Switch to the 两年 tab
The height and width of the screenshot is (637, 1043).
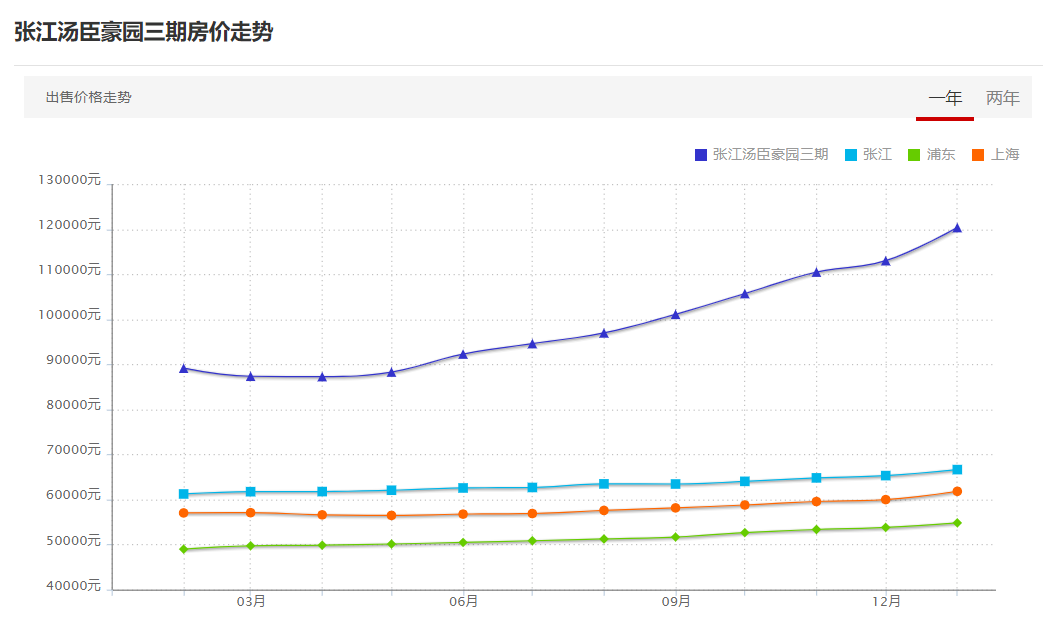(x=1002, y=98)
